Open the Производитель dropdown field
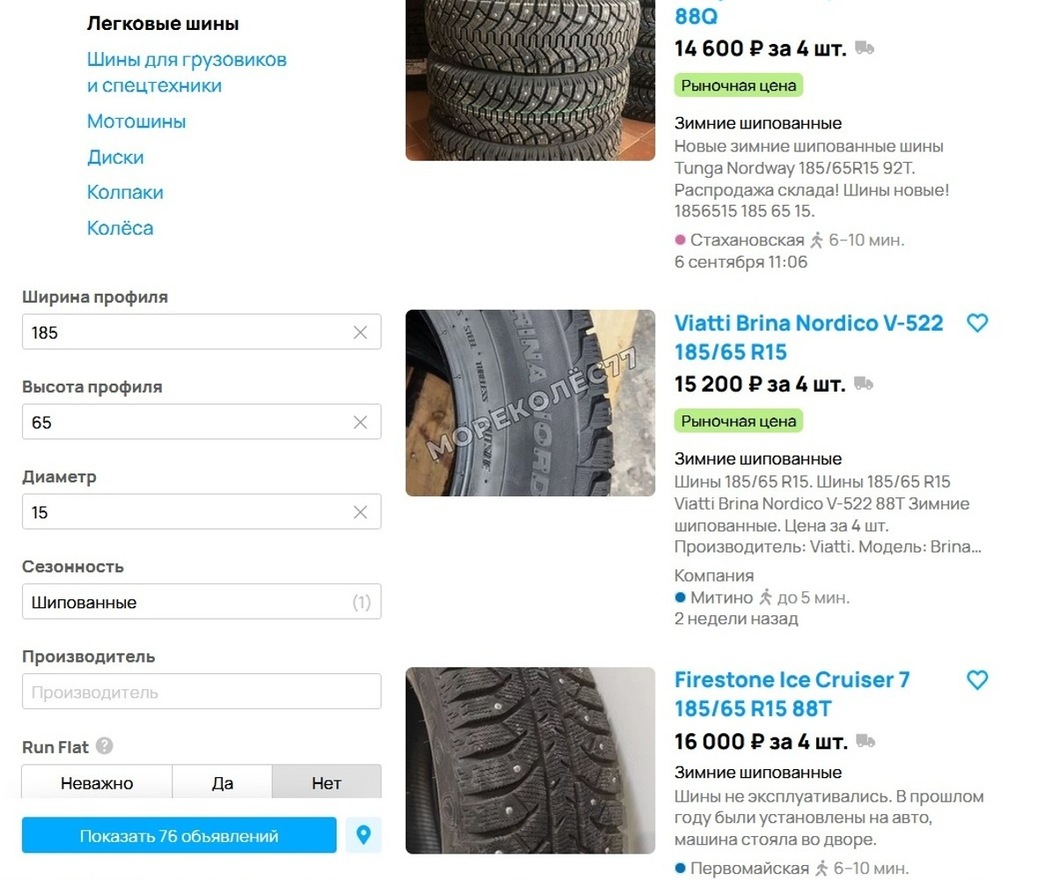This screenshot has height=880, width=1046. pyautogui.click(x=201, y=692)
